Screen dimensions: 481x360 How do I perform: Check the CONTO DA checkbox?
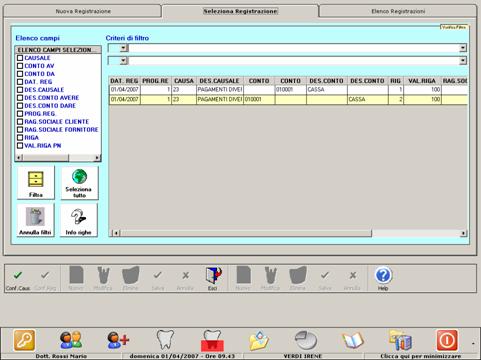(20, 74)
